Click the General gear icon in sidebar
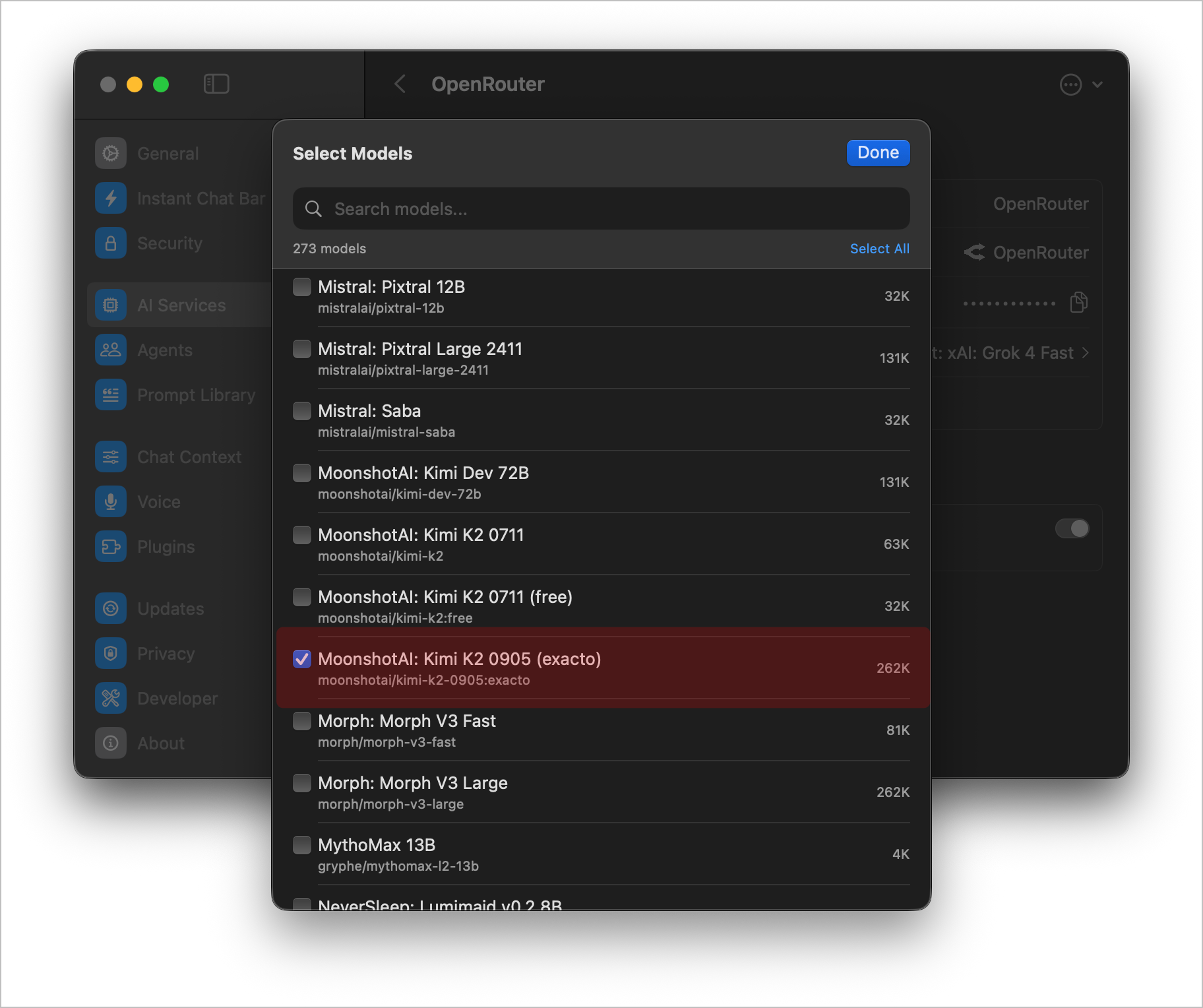Screen dimensions: 1203x1008 tap(111, 154)
